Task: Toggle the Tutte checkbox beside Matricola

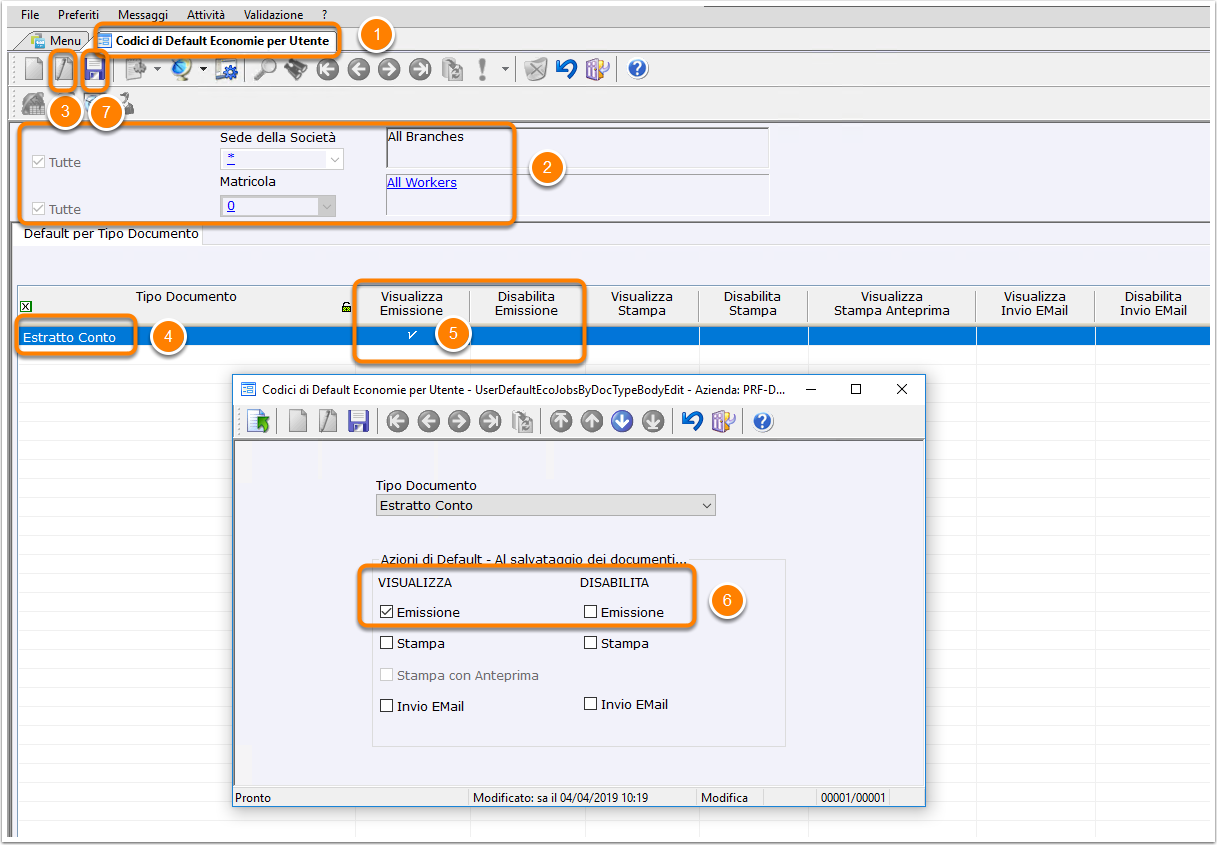Action: pos(39,209)
